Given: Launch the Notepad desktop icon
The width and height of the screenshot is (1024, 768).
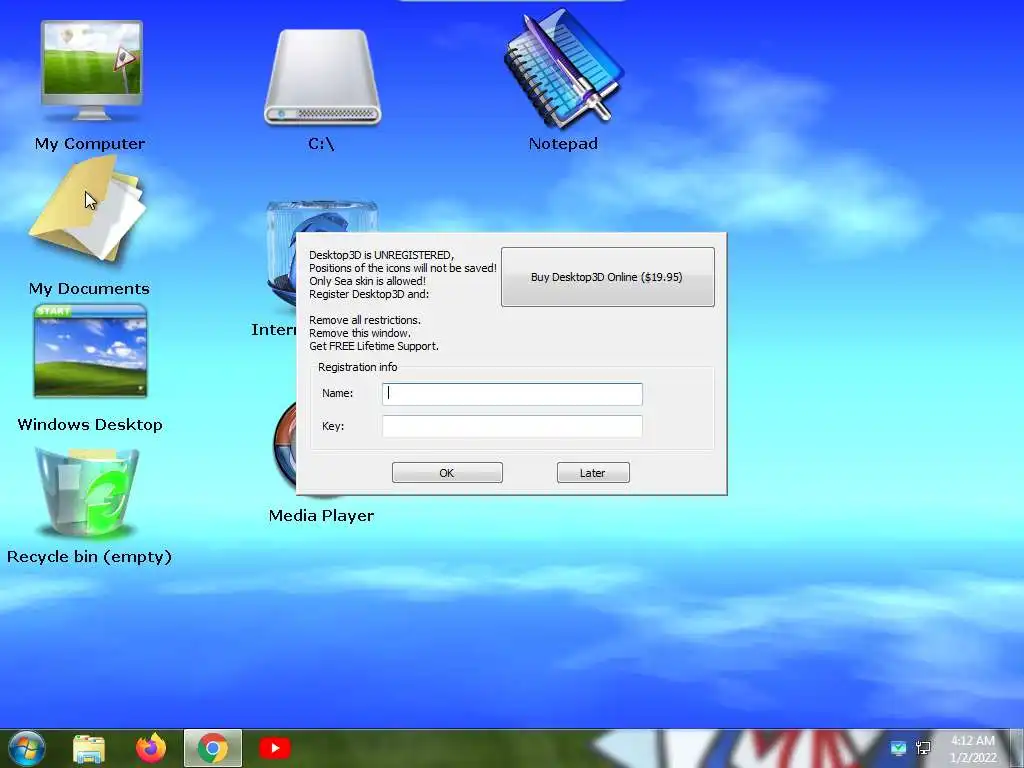Looking at the screenshot, I should click(x=564, y=68).
